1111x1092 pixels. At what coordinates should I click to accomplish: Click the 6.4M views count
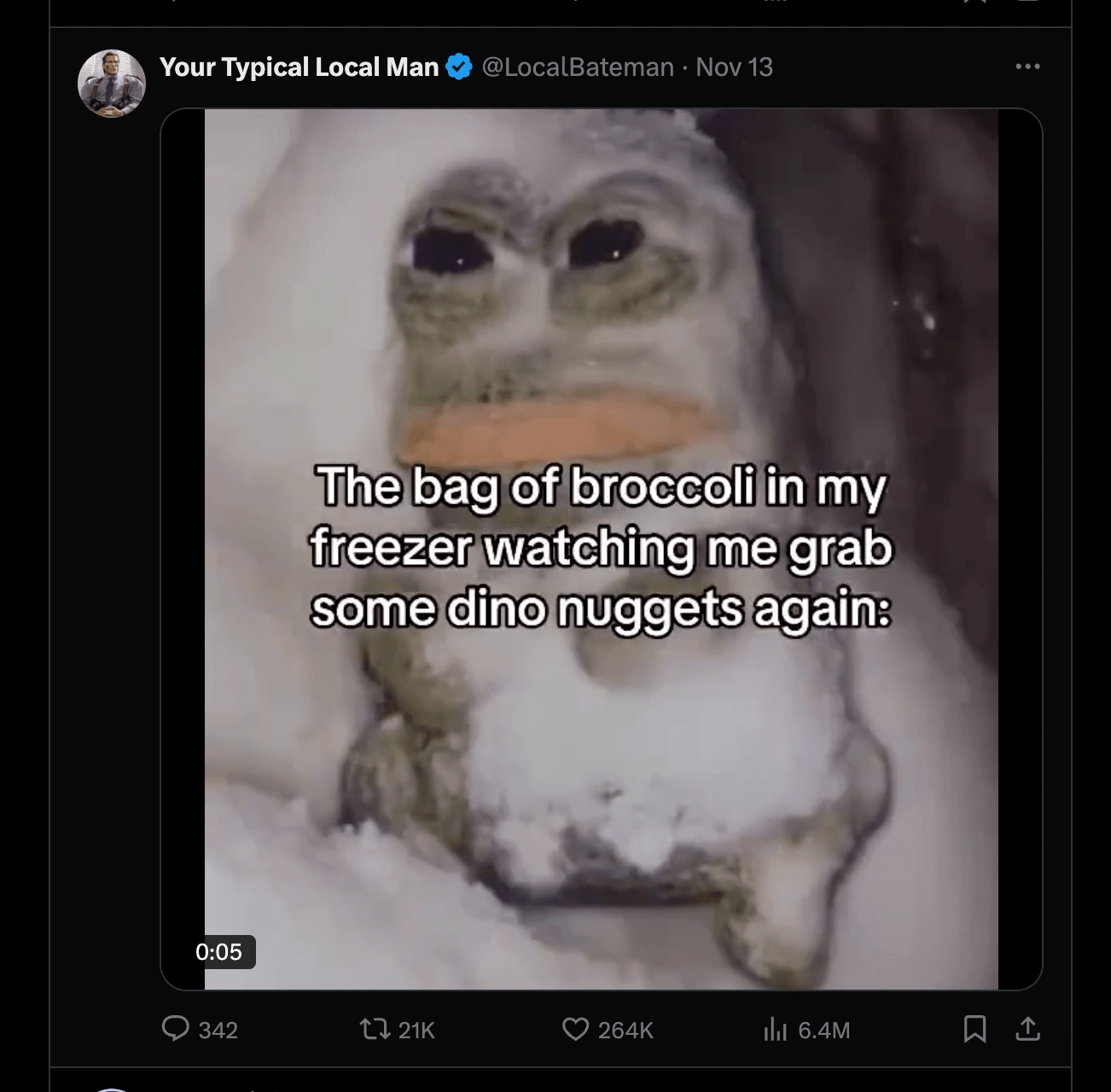tap(824, 1031)
